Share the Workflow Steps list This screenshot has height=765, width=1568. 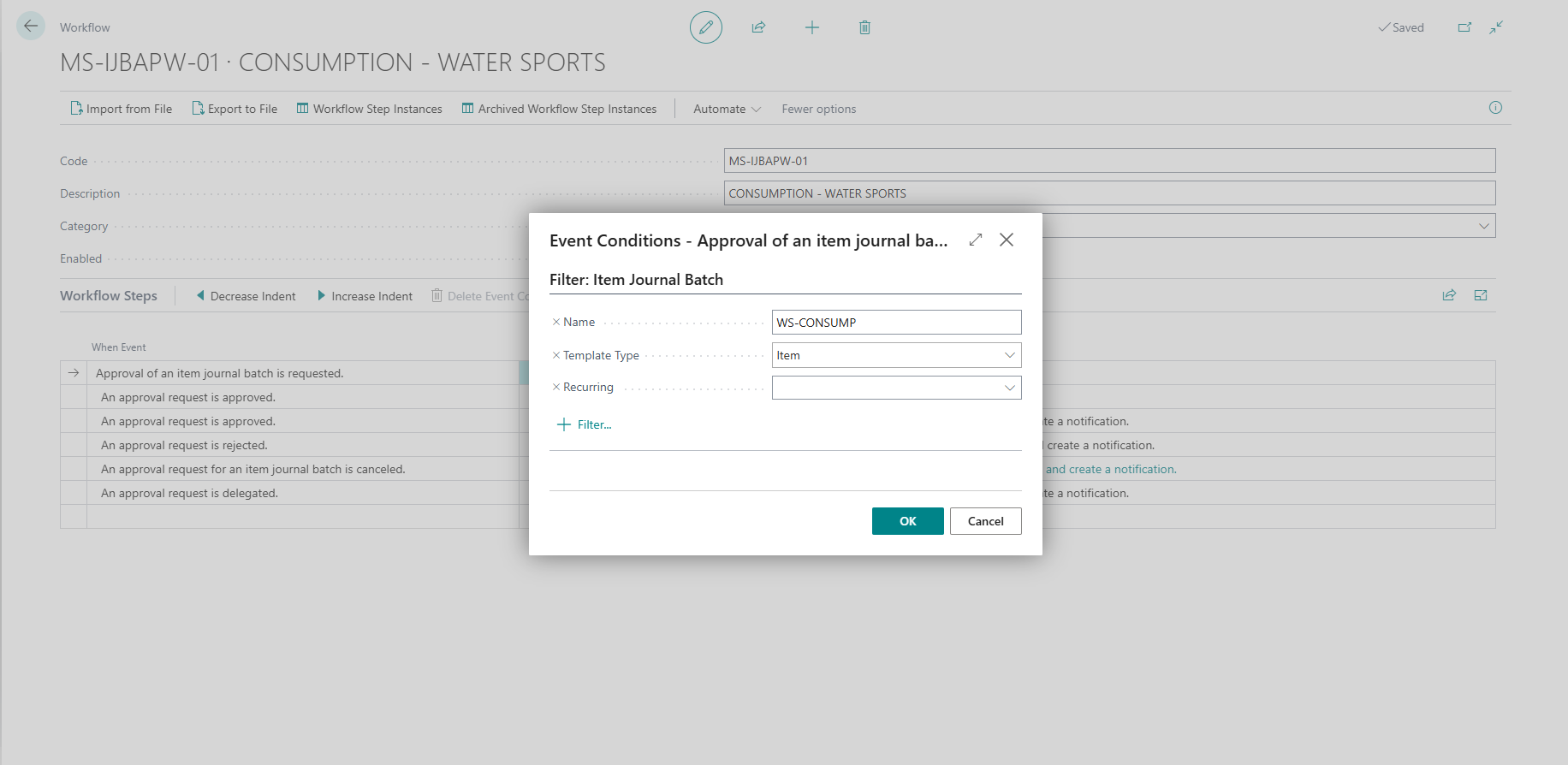(x=1449, y=295)
